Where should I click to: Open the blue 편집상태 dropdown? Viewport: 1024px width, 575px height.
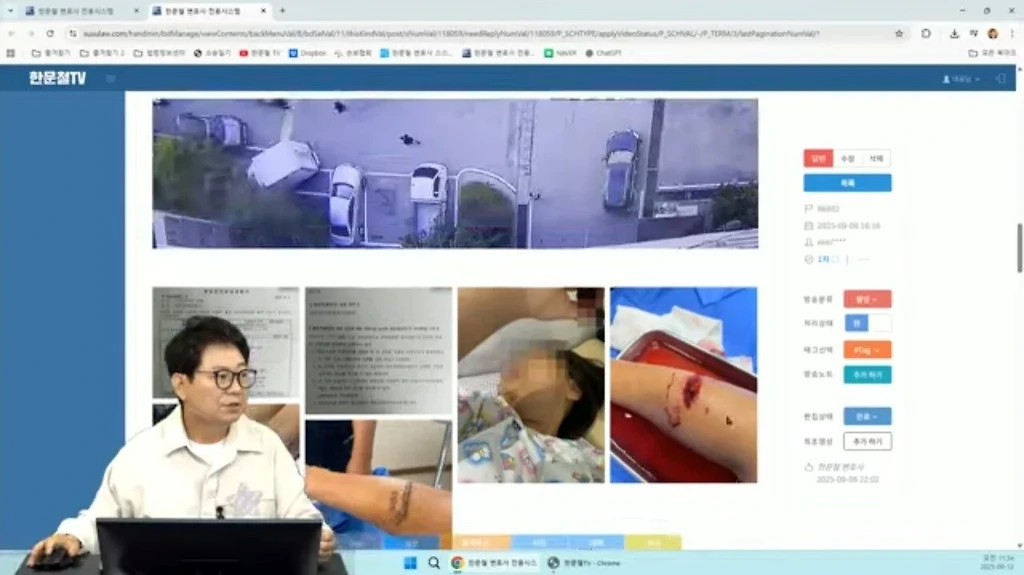[867, 416]
